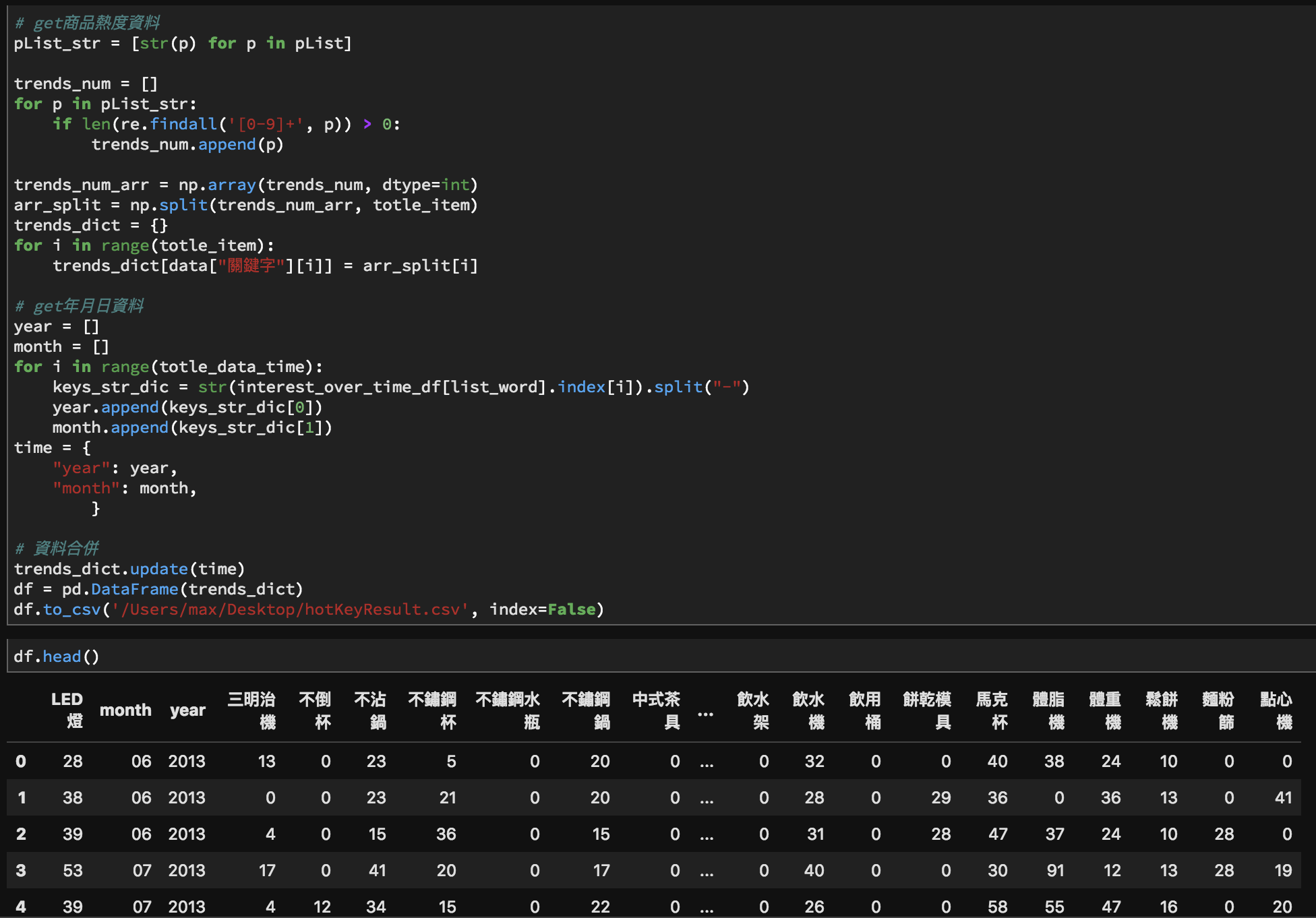Click the '飲水架' column header
Image resolution: width=1316 pixels, height=918 pixels.
click(753, 710)
